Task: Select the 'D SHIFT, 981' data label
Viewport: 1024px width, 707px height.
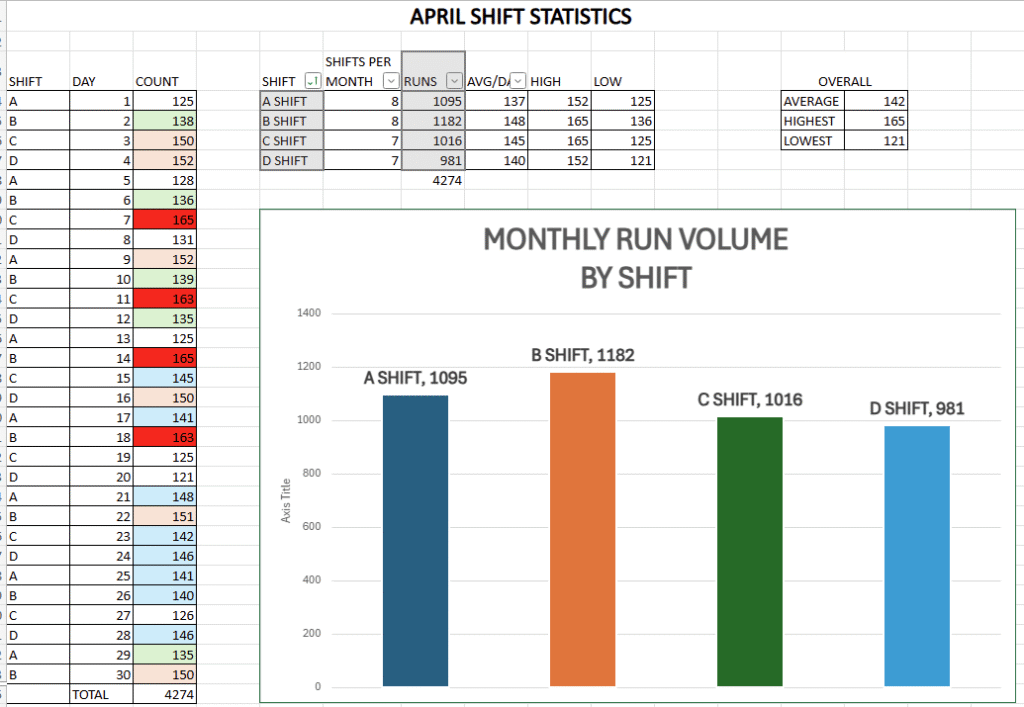Action: (x=917, y=408)
